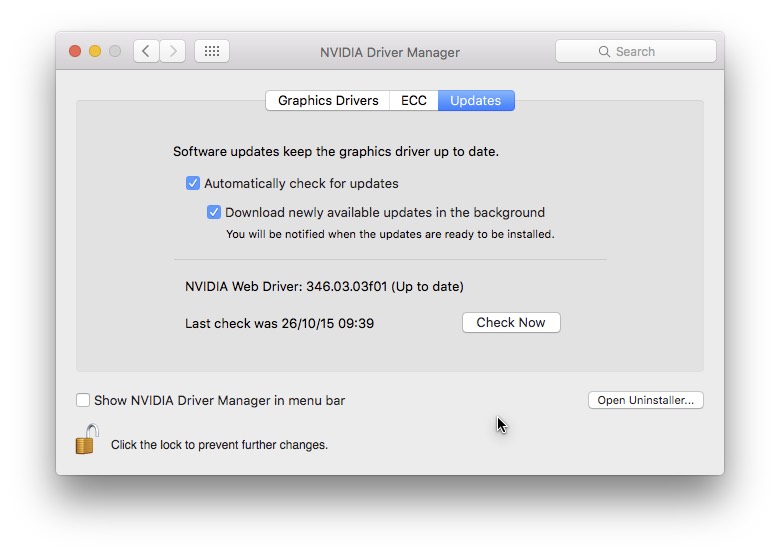
Task: Click the 'Click the lock to prevent' text
Action: click(219, 445)
